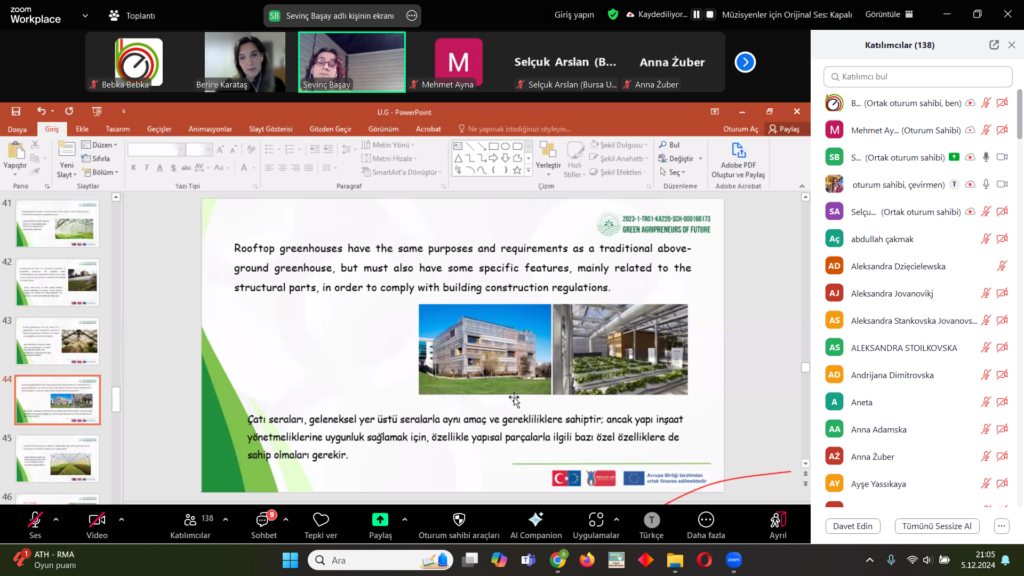Click the slide thumbnail panel scrollbar
The height and width of the screenshot is (576, 1024).
(x=115, y=398)
